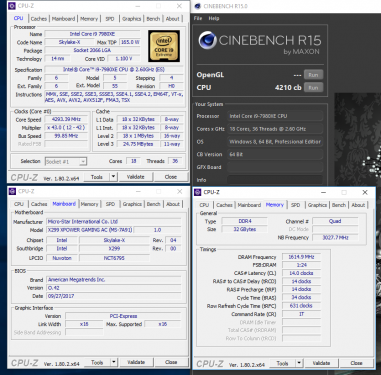
Task: Go to Caches tab in the Memory window
Action: 224,205
